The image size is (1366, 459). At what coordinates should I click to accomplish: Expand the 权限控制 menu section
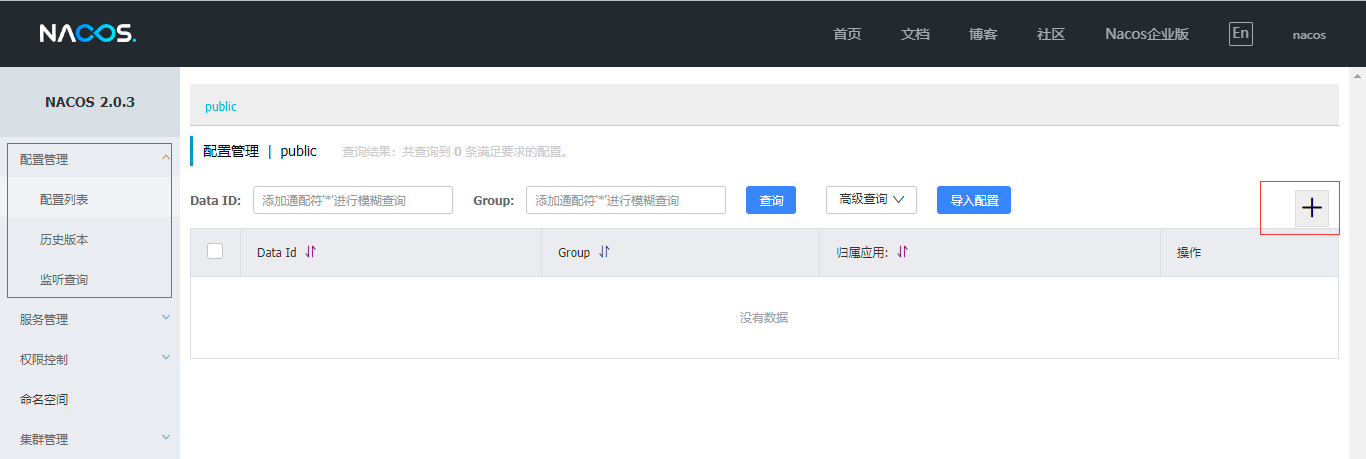(x=89, y=360)
